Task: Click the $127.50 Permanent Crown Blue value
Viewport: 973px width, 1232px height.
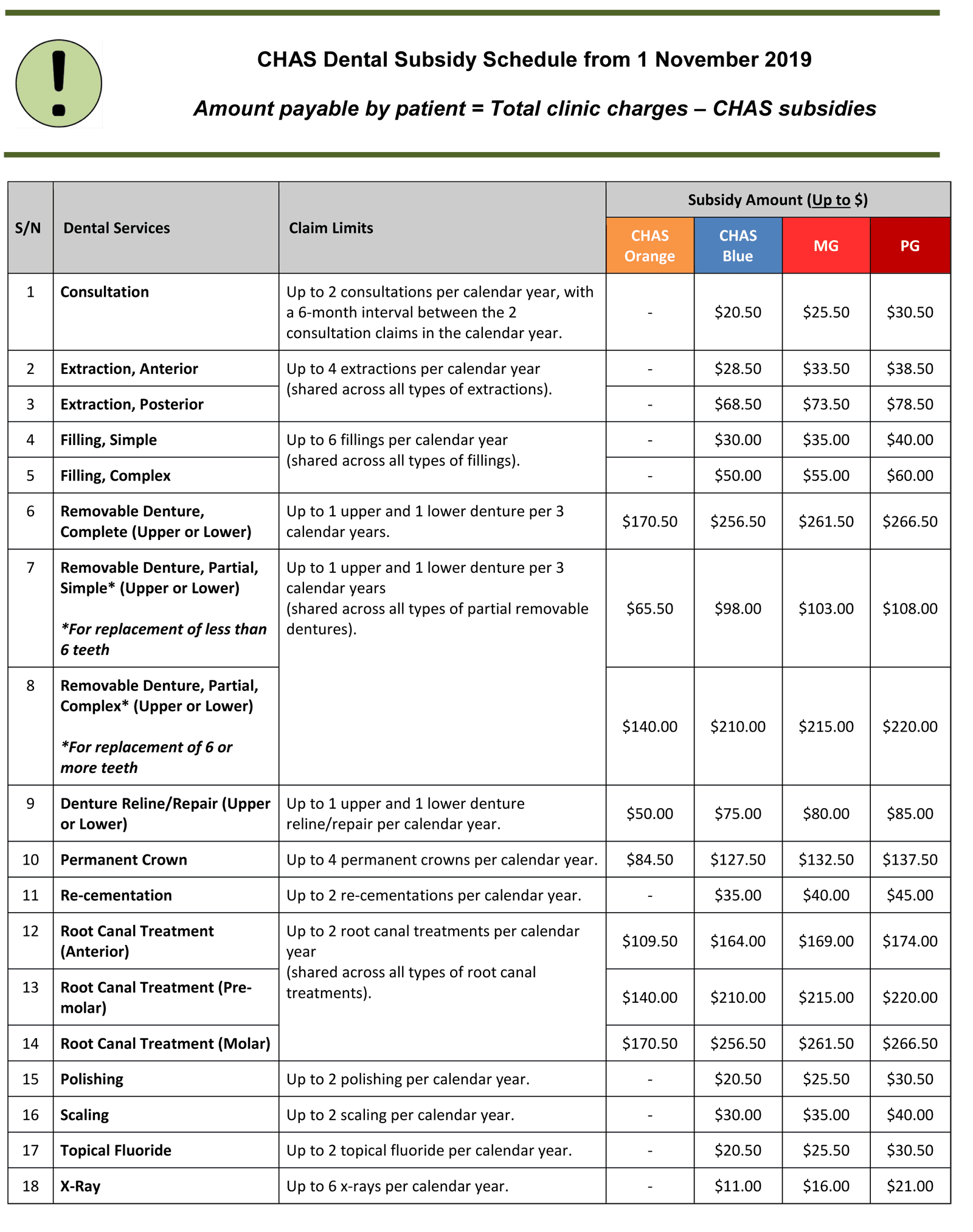Action: (738, 860)
